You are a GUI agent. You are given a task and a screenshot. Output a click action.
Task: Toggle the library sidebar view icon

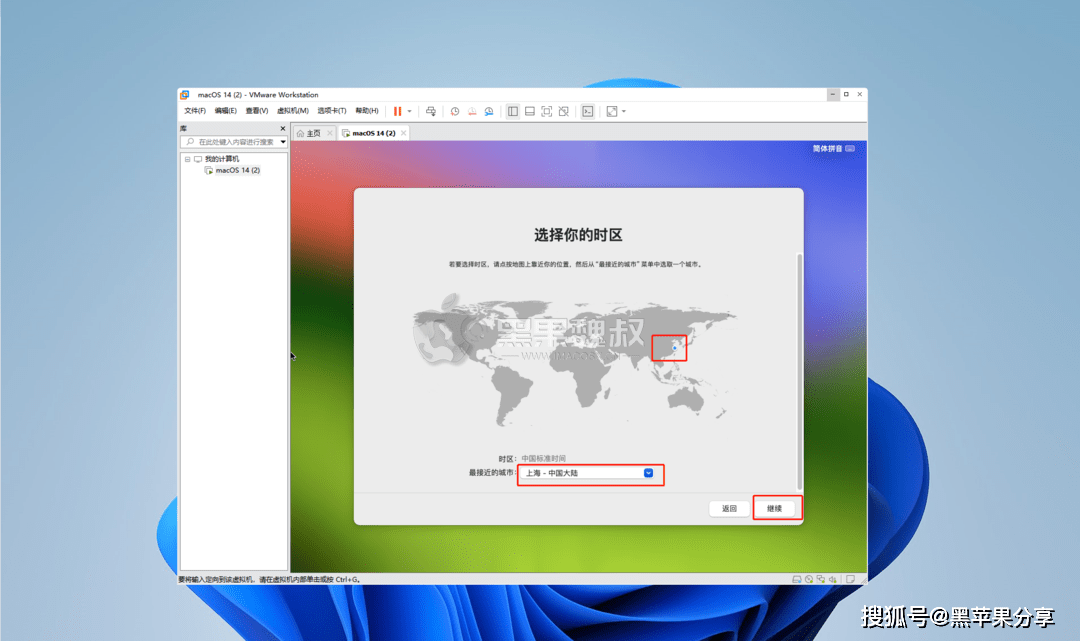tap(512, 111)
